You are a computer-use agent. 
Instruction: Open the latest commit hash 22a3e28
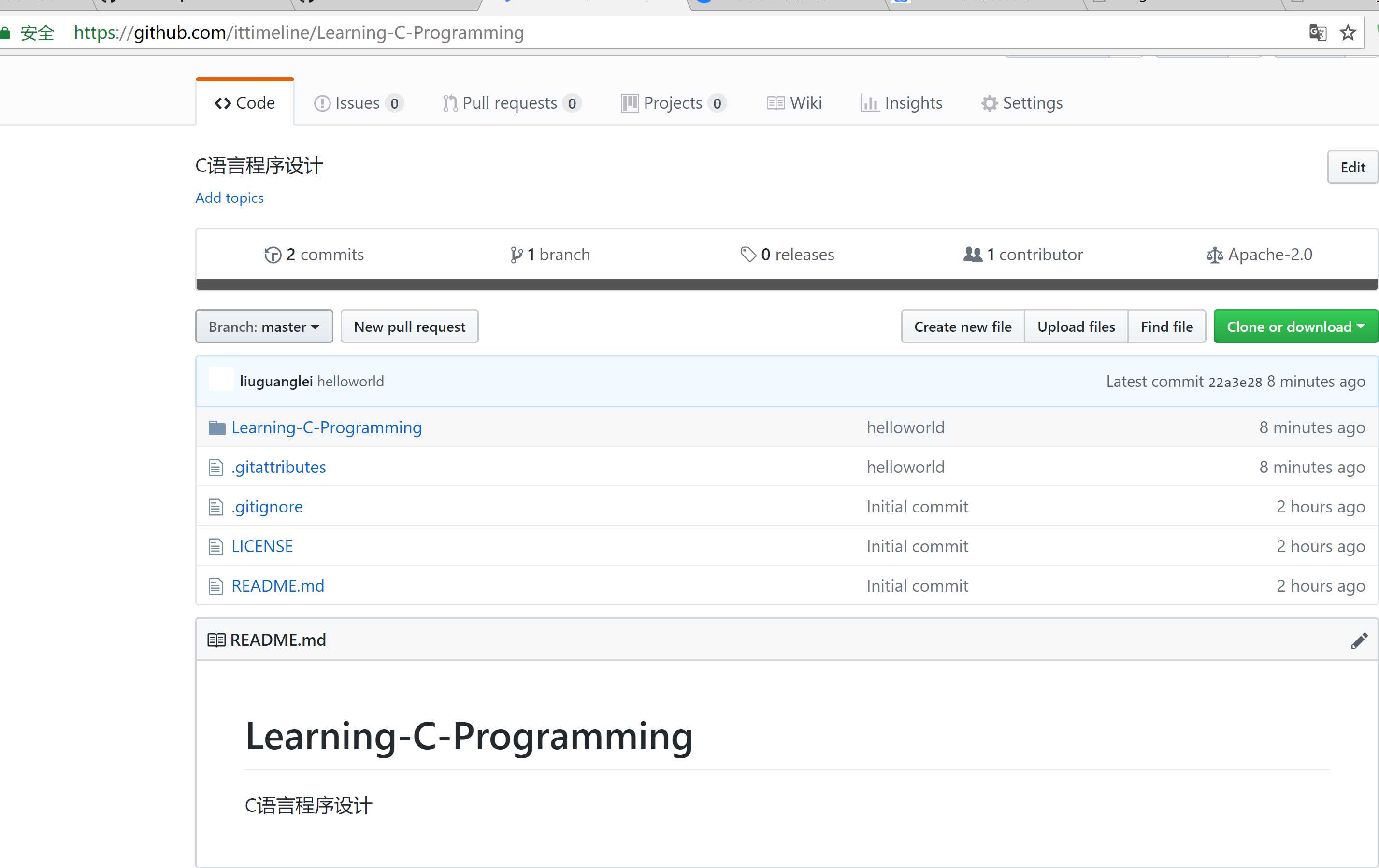[x=1235, y=382]
